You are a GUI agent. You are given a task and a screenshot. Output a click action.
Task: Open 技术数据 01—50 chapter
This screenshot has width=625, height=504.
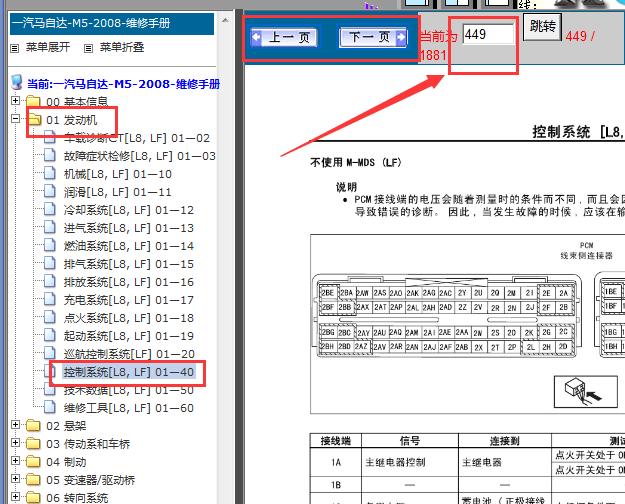click(x=129, y=390)
